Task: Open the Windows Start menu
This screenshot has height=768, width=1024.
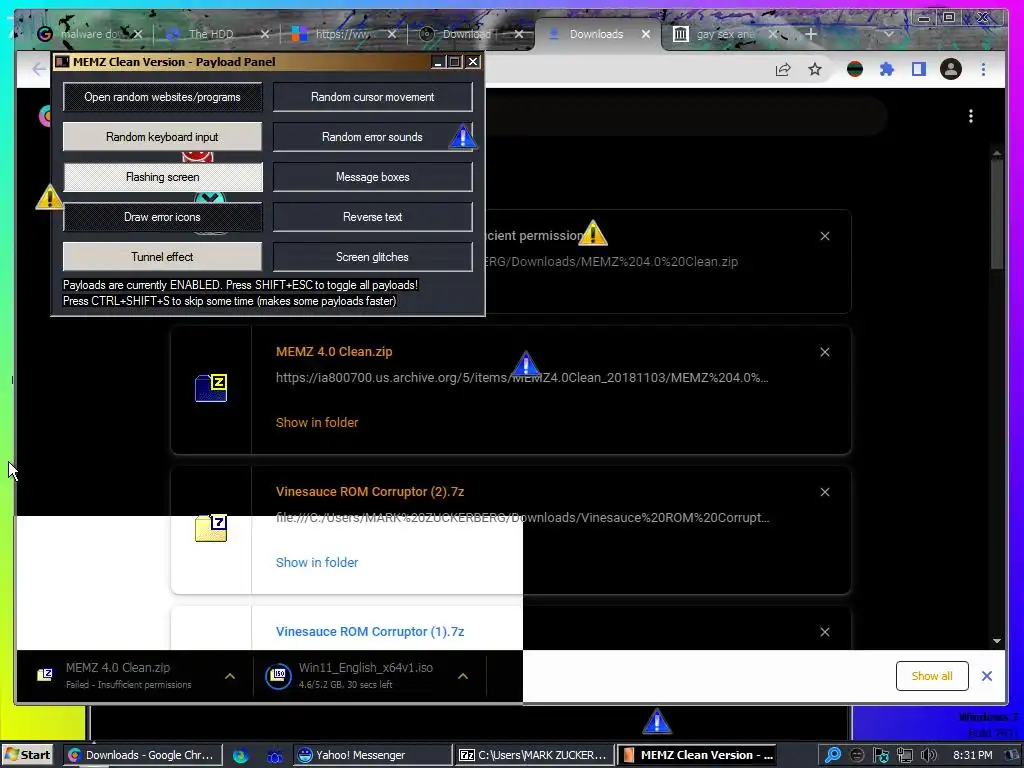Action: (x=27, y=754)
